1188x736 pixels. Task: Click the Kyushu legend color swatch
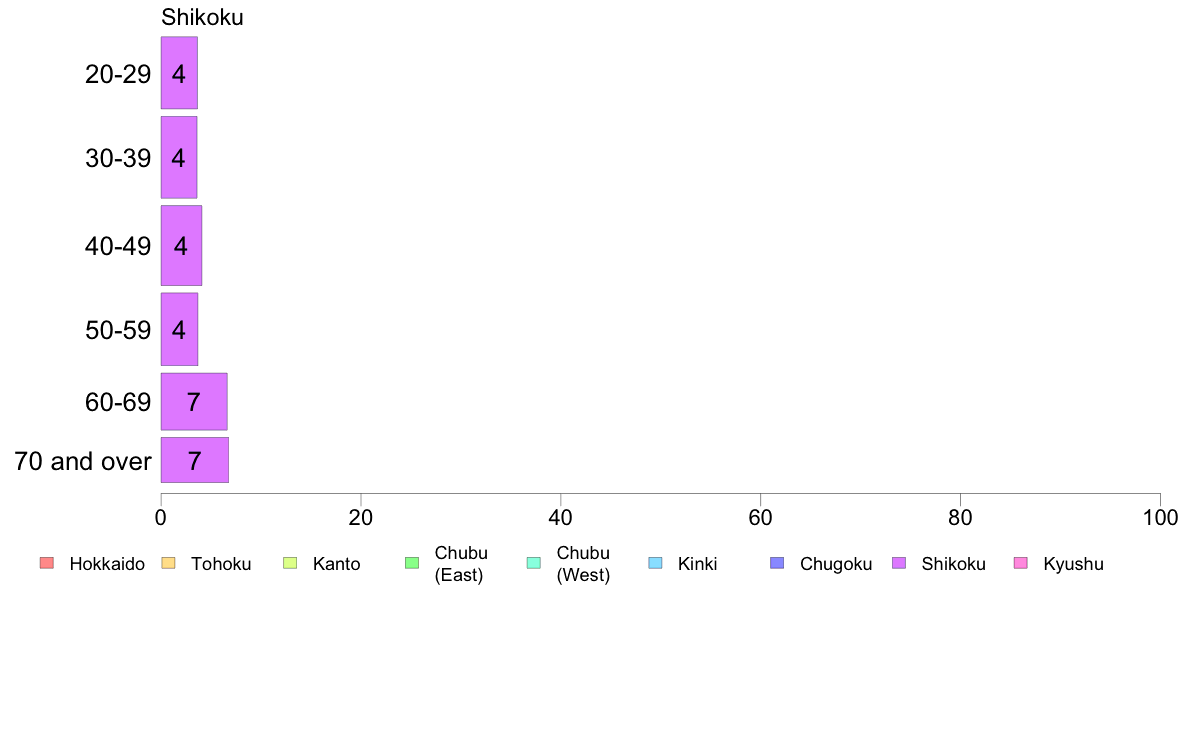point(1021,563)
